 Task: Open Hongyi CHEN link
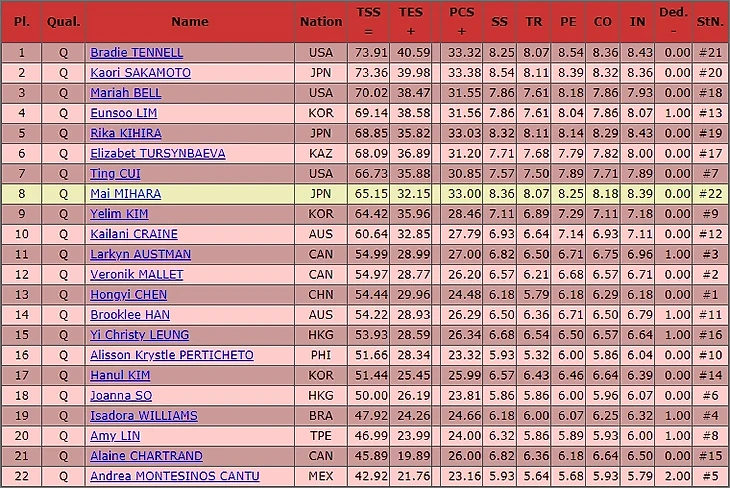[x=128, y=295]
